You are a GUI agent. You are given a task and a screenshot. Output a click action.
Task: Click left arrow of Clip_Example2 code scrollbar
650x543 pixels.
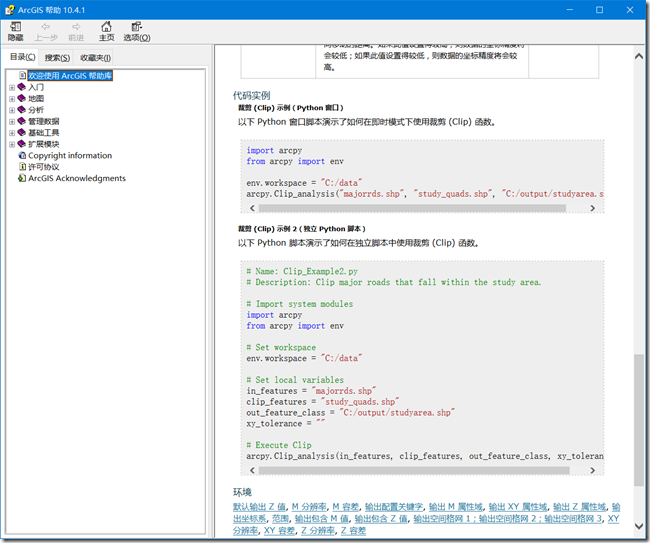[x=252, y=470]
